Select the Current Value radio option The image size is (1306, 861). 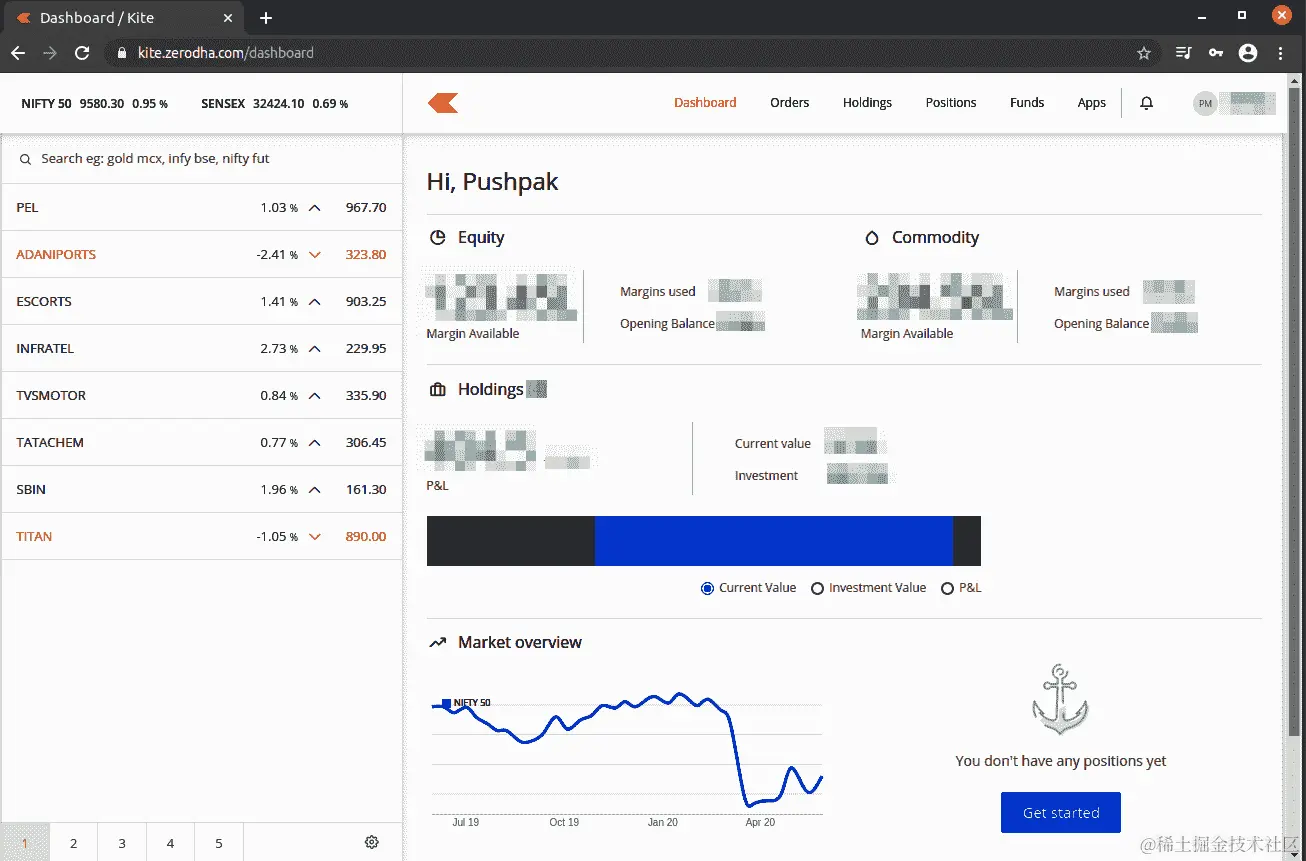click(708, 588)
